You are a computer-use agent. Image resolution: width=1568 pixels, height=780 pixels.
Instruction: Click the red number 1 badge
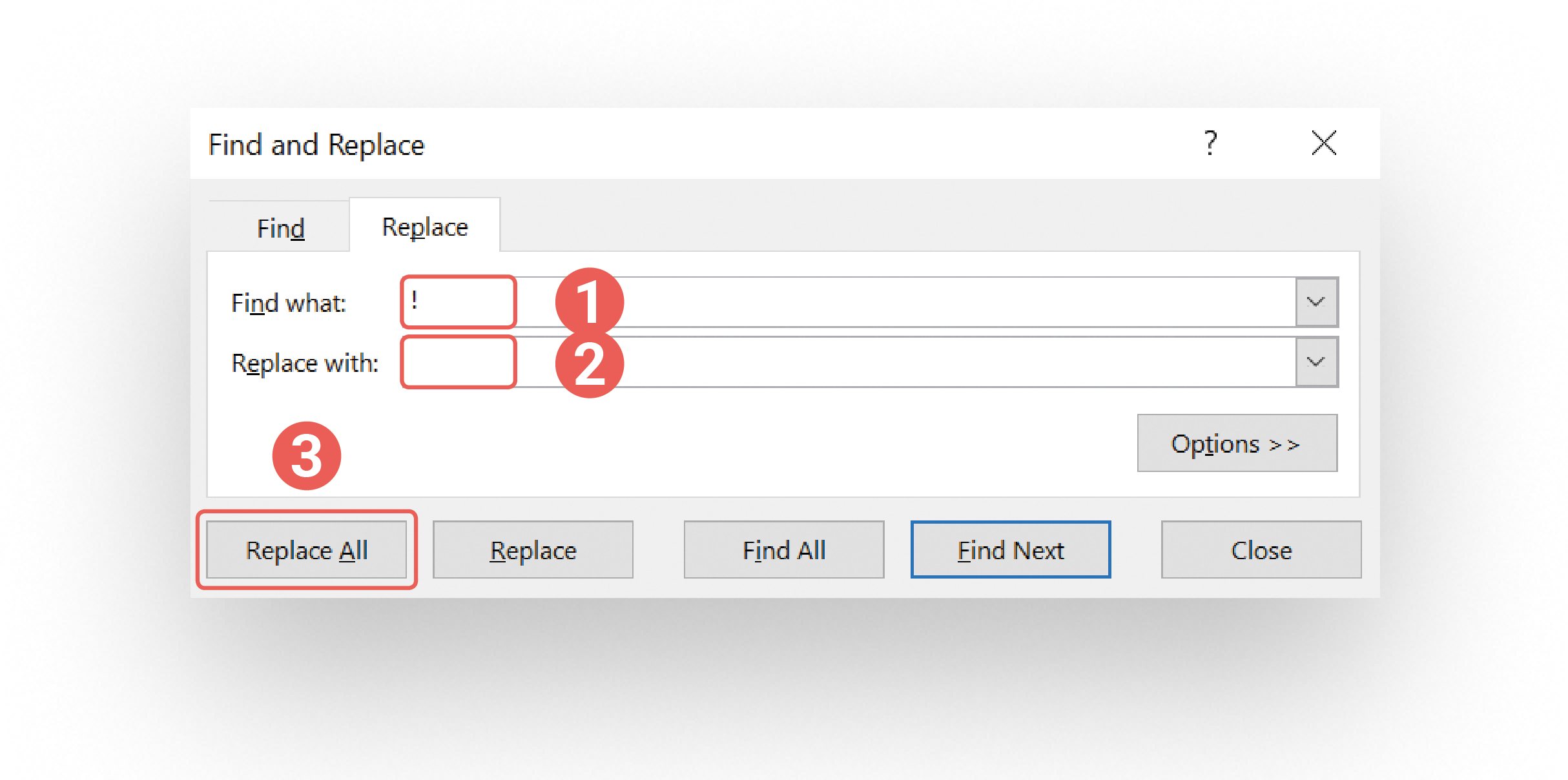589,302
